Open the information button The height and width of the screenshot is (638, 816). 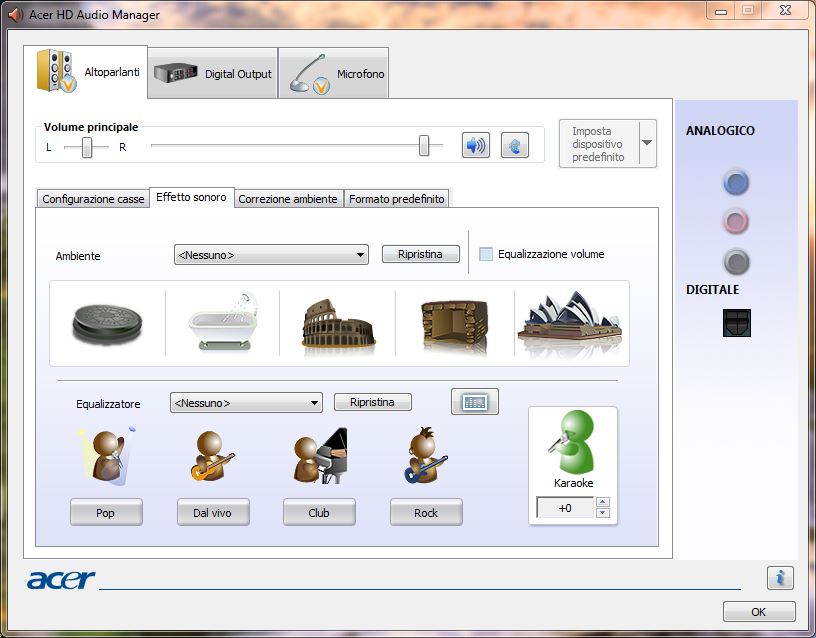pos(780,578)
